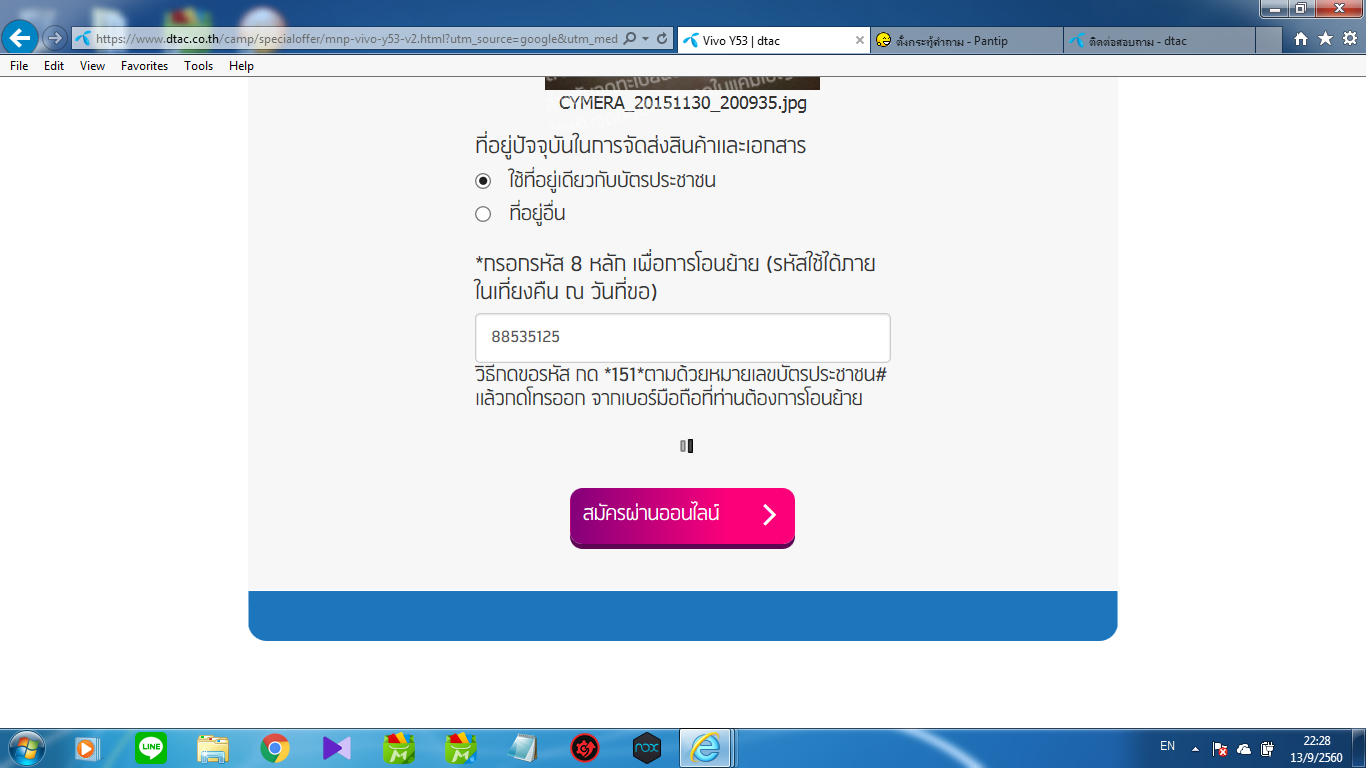Click the pink 'สมัครผ่านออนไลน์' button
Screen dimensions: 1366x768
coord(682,516)
